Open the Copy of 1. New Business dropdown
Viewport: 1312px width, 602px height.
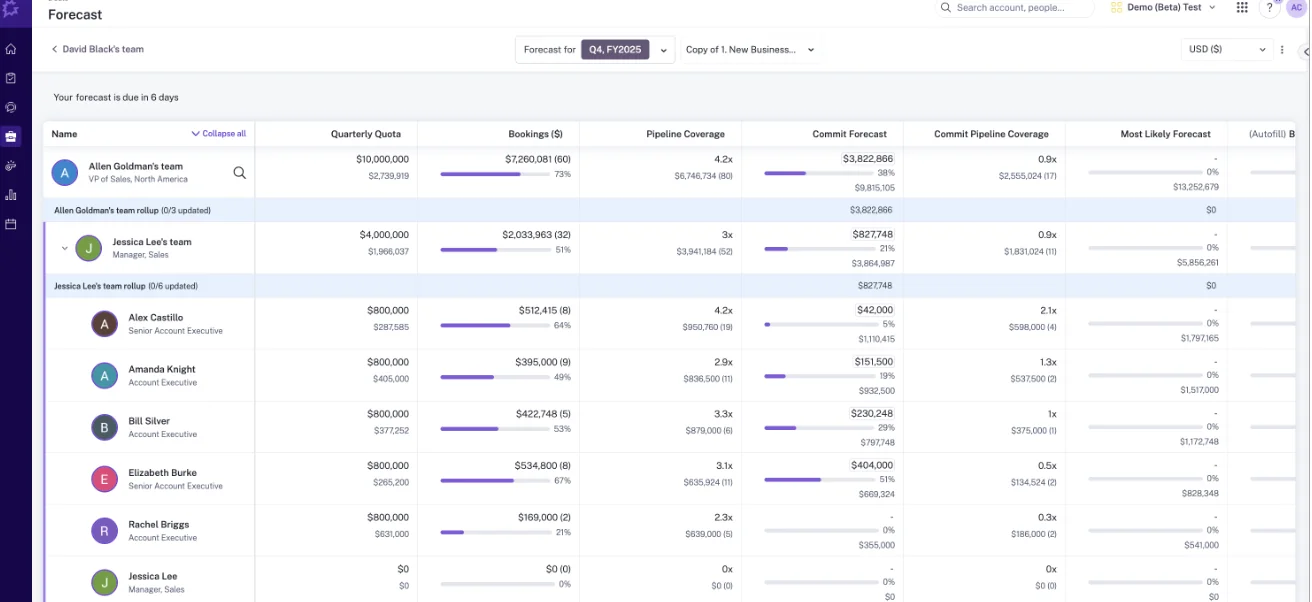pyautogui.click(x=750, y=49)
